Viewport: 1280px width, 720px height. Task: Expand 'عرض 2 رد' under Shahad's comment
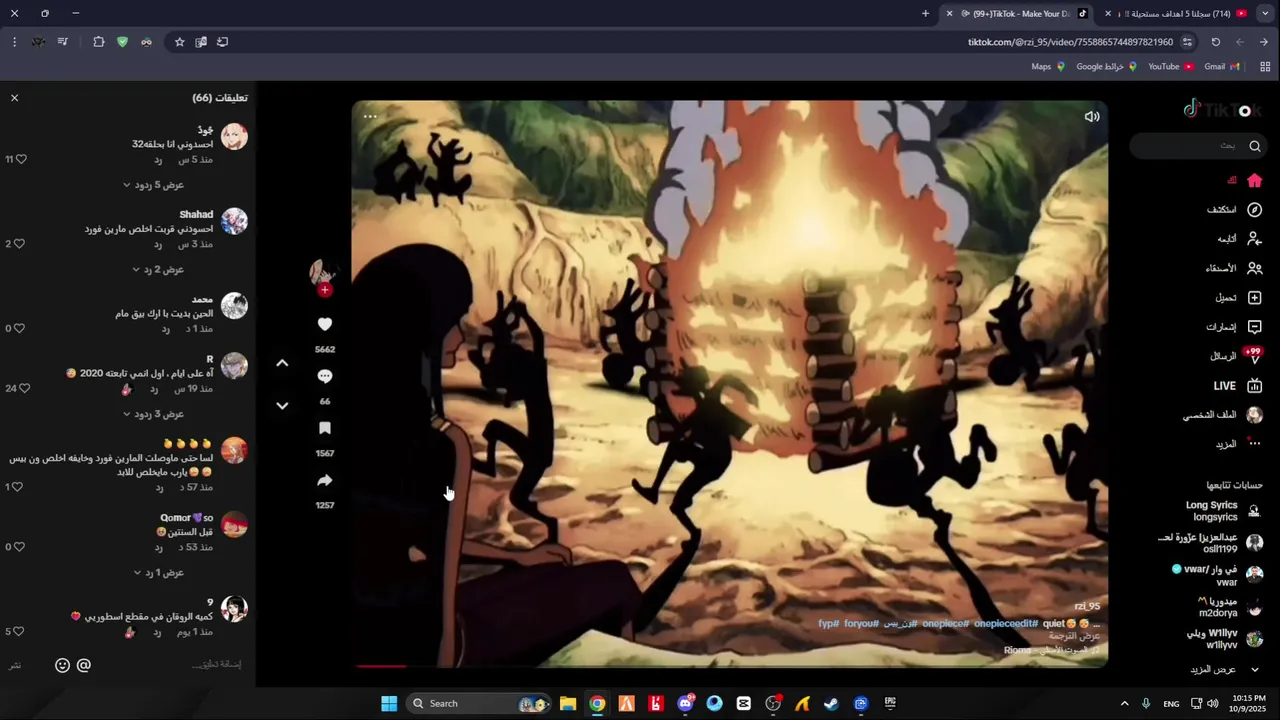[x=158, y=269]
